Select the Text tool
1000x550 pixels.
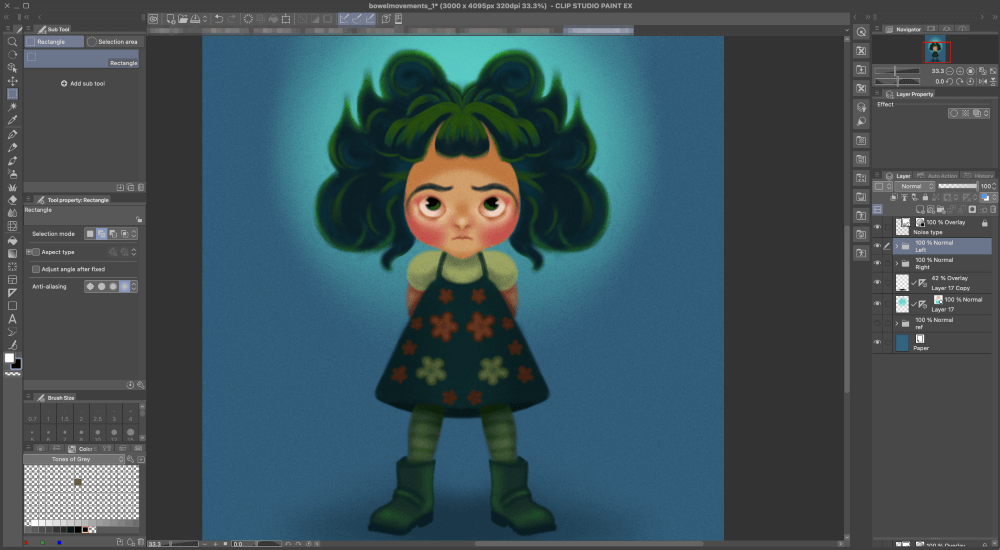pos(12,319)
